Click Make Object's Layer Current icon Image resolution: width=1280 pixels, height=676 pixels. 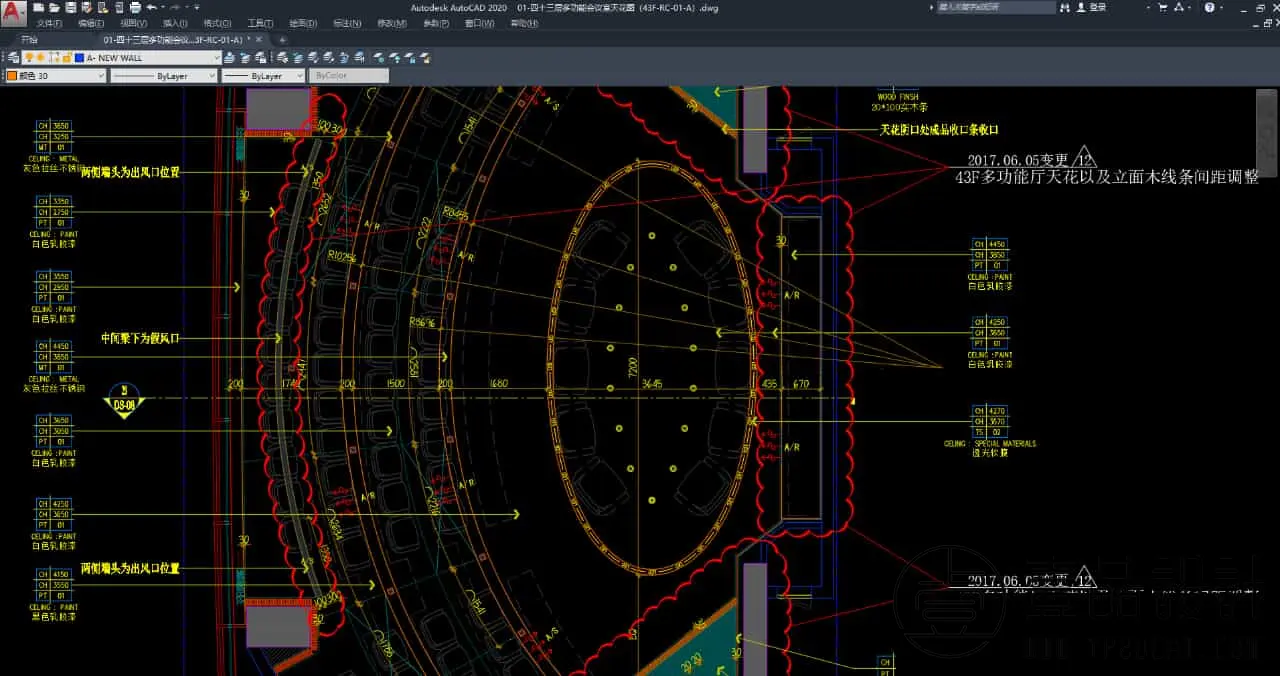[x=229, y=58]
